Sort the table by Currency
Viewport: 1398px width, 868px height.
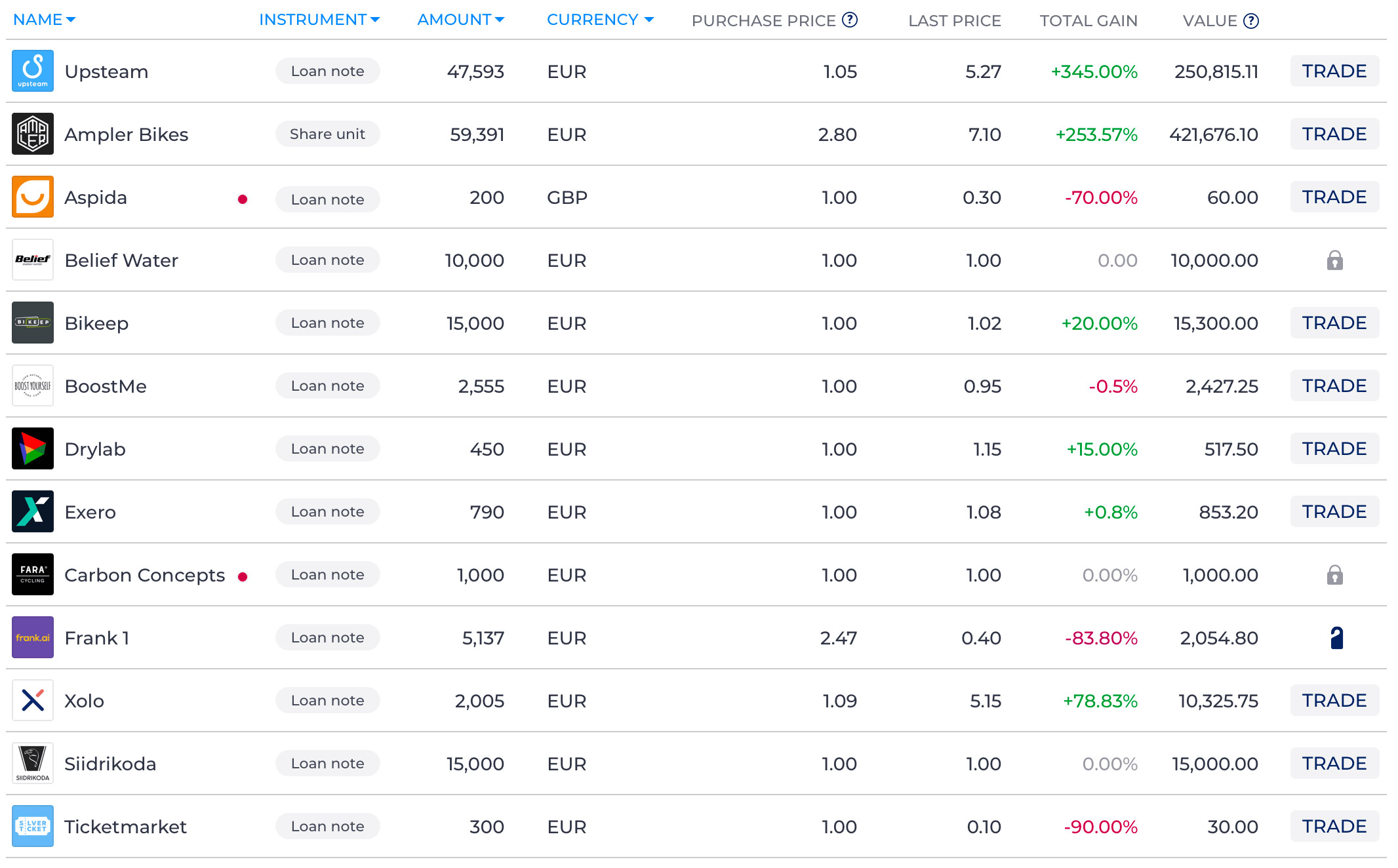click(601, 20)
